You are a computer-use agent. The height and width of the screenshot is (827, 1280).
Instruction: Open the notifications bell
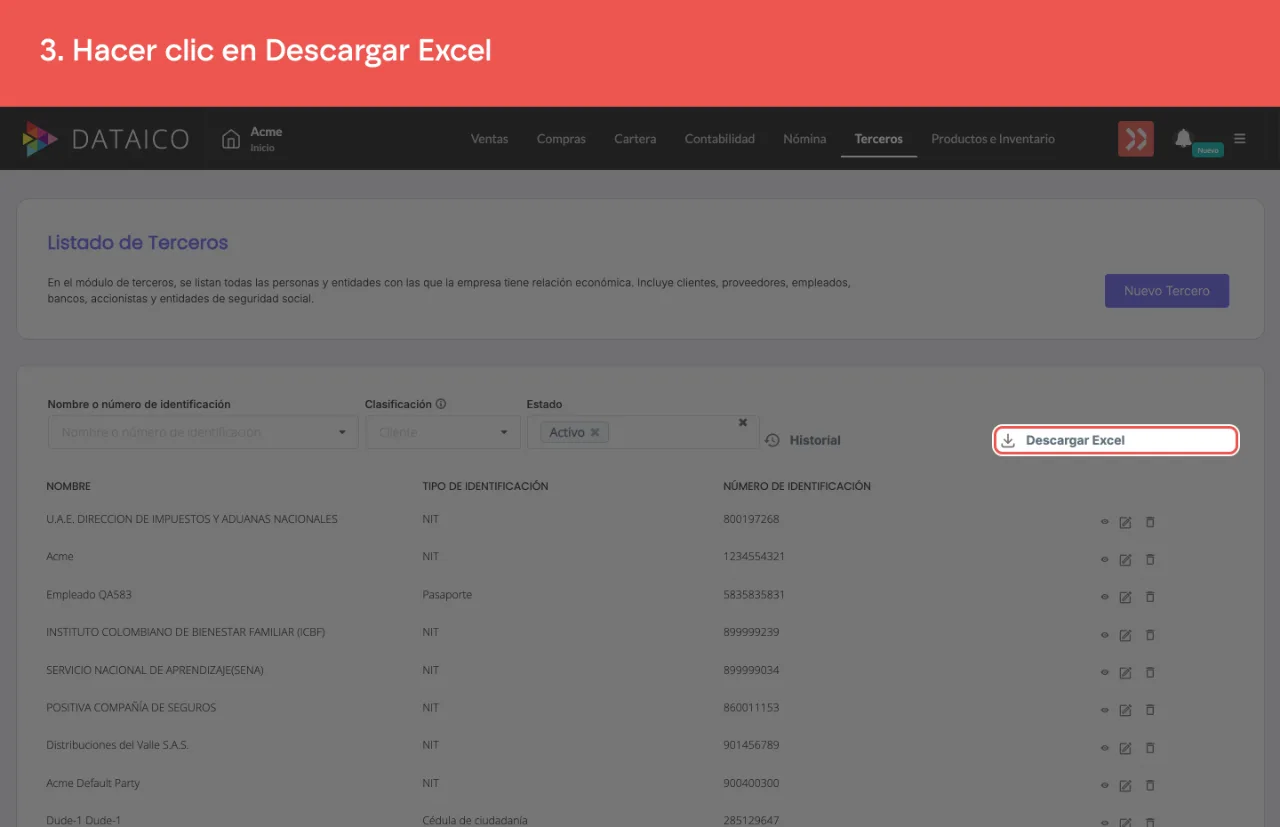click(x=1184, y=138)
